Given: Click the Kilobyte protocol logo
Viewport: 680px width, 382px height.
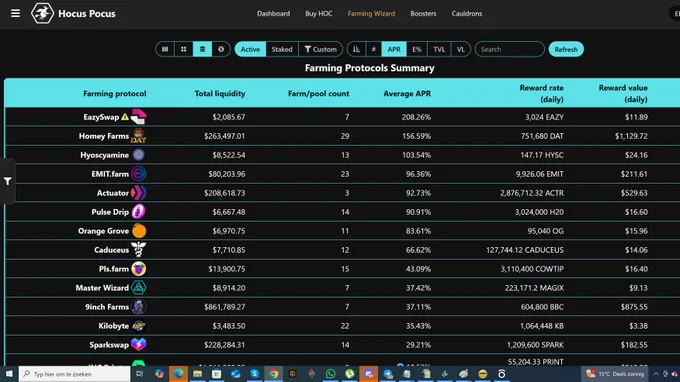Looking at the screenshot, I should coord(138,326).
